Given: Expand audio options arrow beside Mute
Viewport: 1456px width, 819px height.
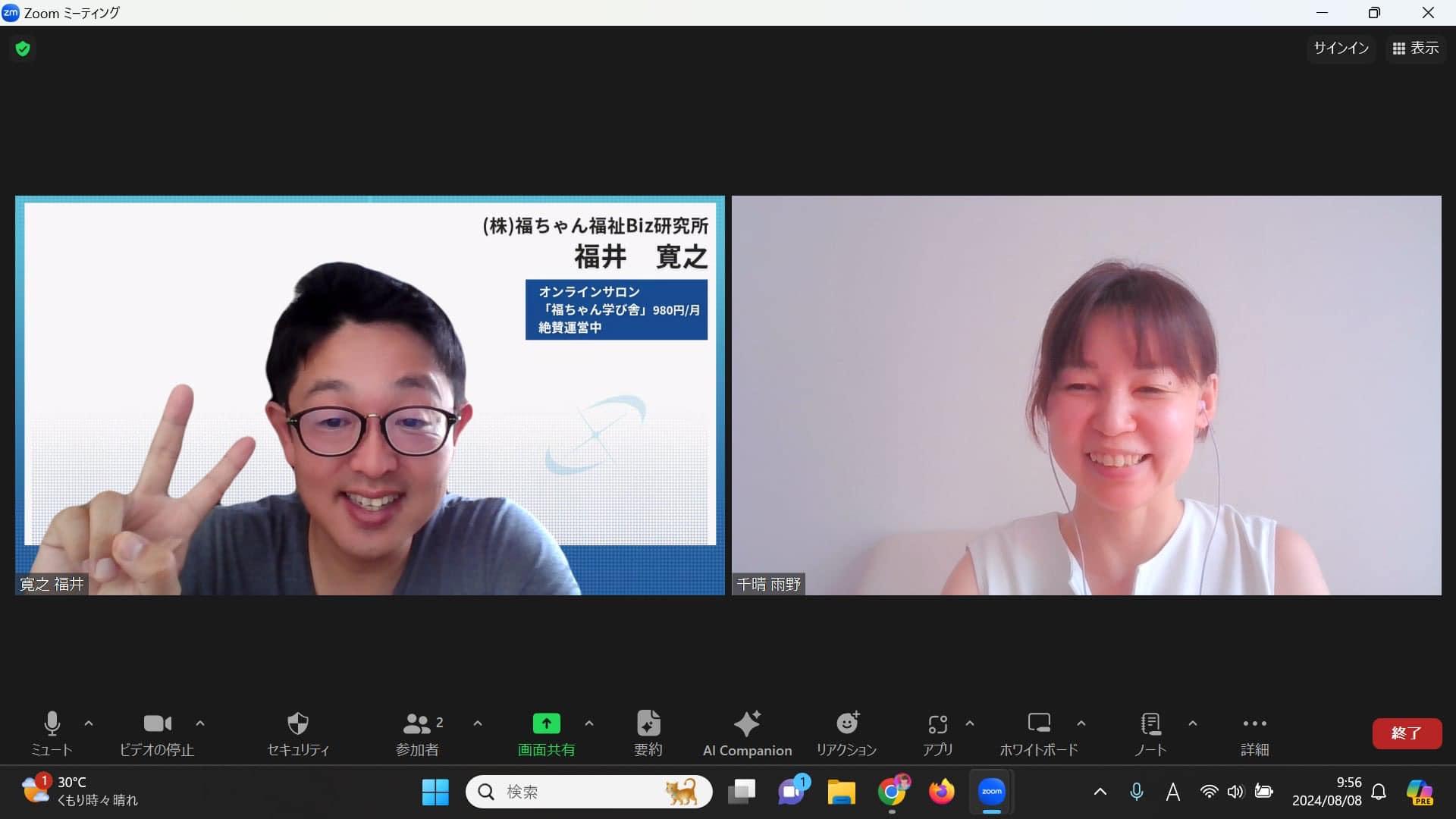Looking at the screenshot, I should [x=89, y=723].
